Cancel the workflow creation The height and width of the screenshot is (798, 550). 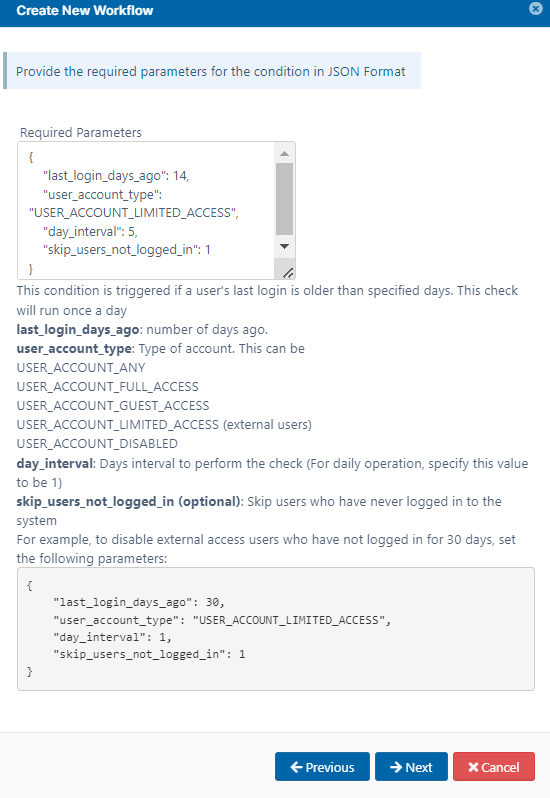pos(494,766)
